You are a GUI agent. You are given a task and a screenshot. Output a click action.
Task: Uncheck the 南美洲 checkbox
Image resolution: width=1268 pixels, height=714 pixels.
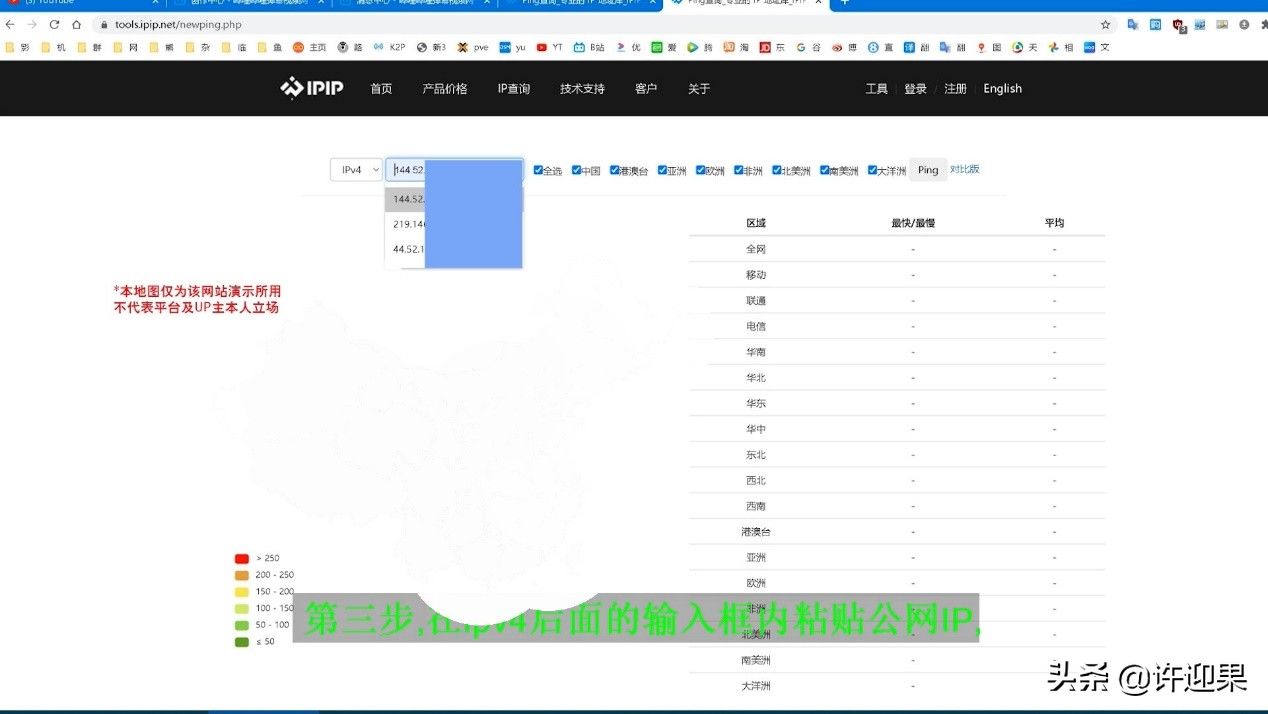click(x=824, y=170)
